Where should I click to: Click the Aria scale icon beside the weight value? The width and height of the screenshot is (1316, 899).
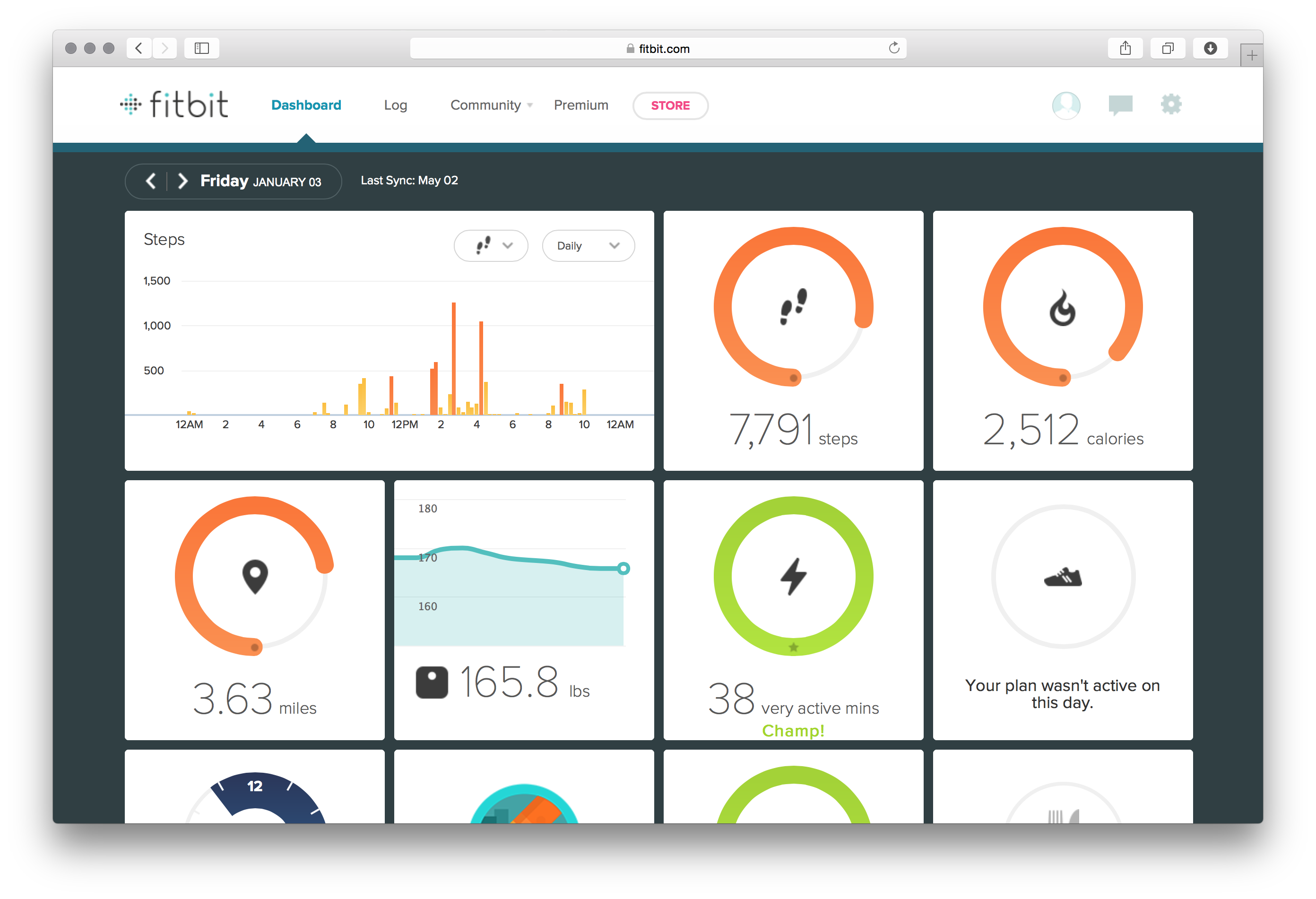click(x=432, y=682)
